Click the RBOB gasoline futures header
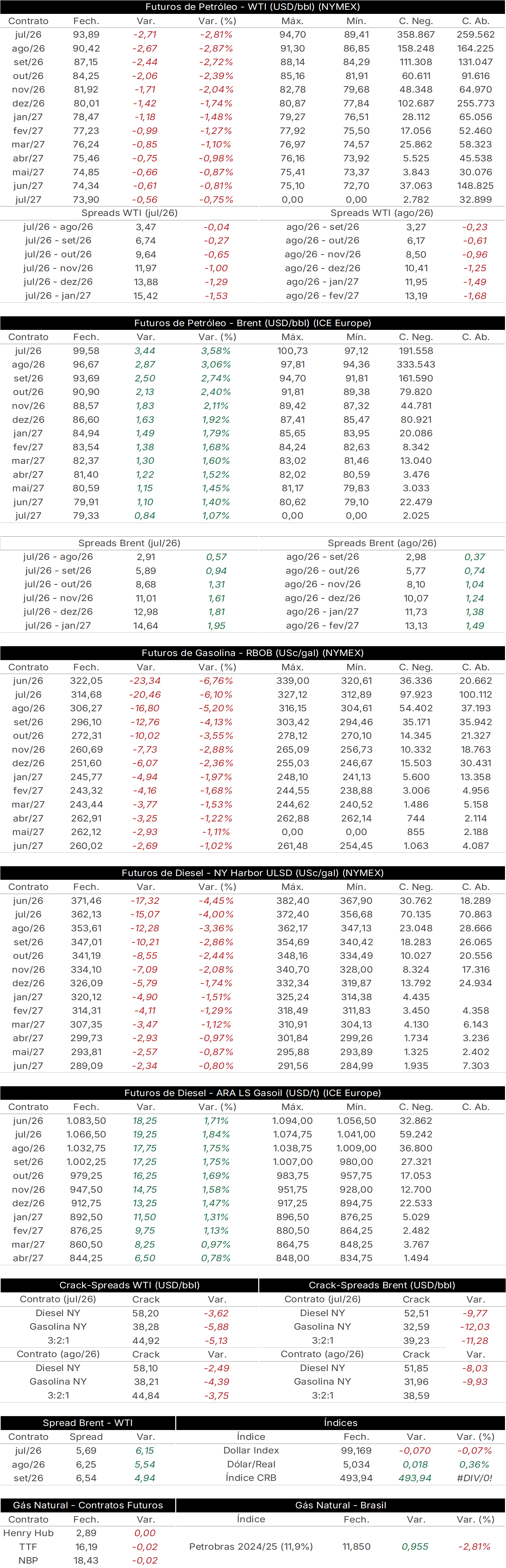506x1568 pixels. tap(252, 653)
